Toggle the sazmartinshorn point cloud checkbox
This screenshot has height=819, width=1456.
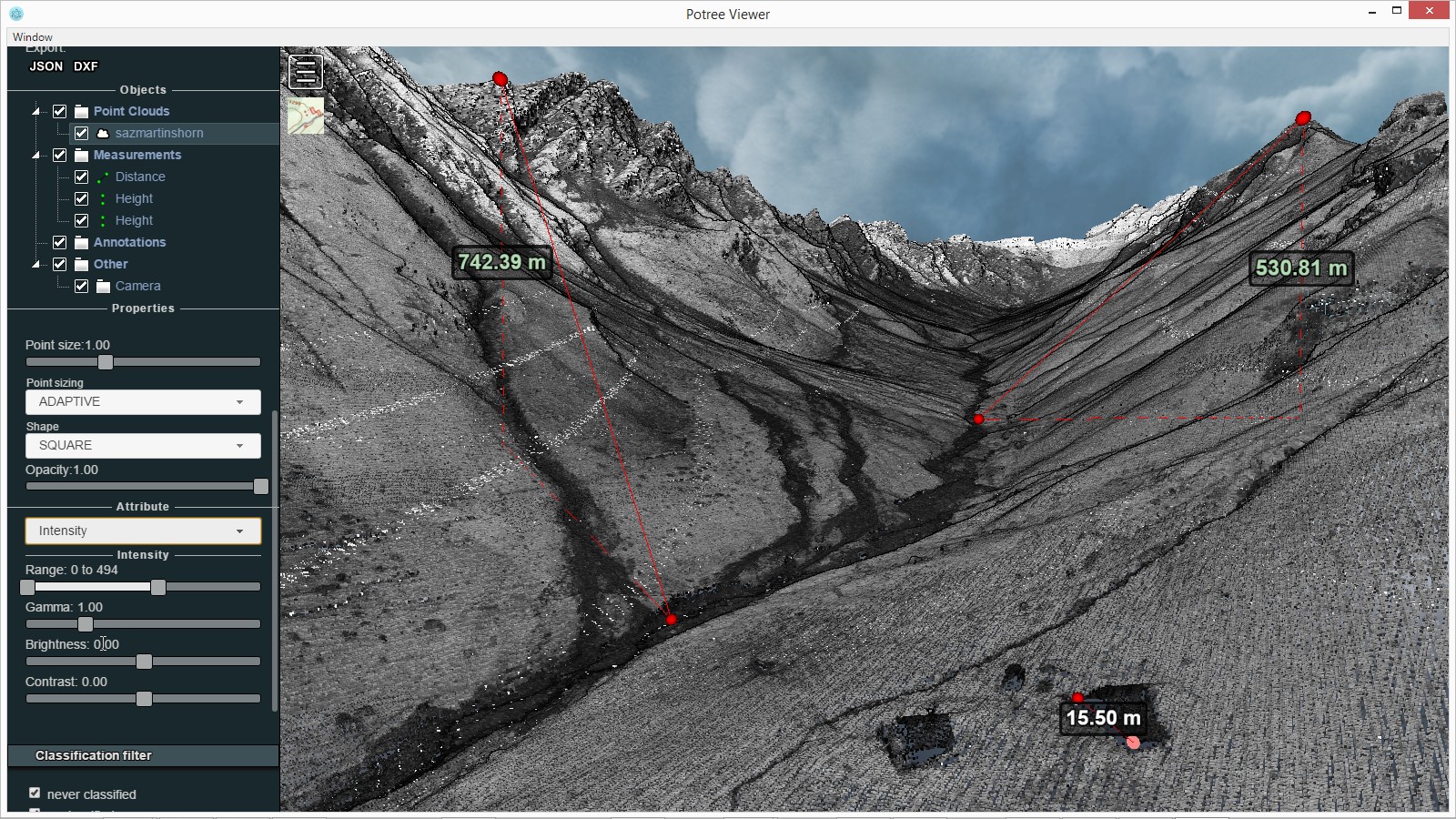(82, 133)
